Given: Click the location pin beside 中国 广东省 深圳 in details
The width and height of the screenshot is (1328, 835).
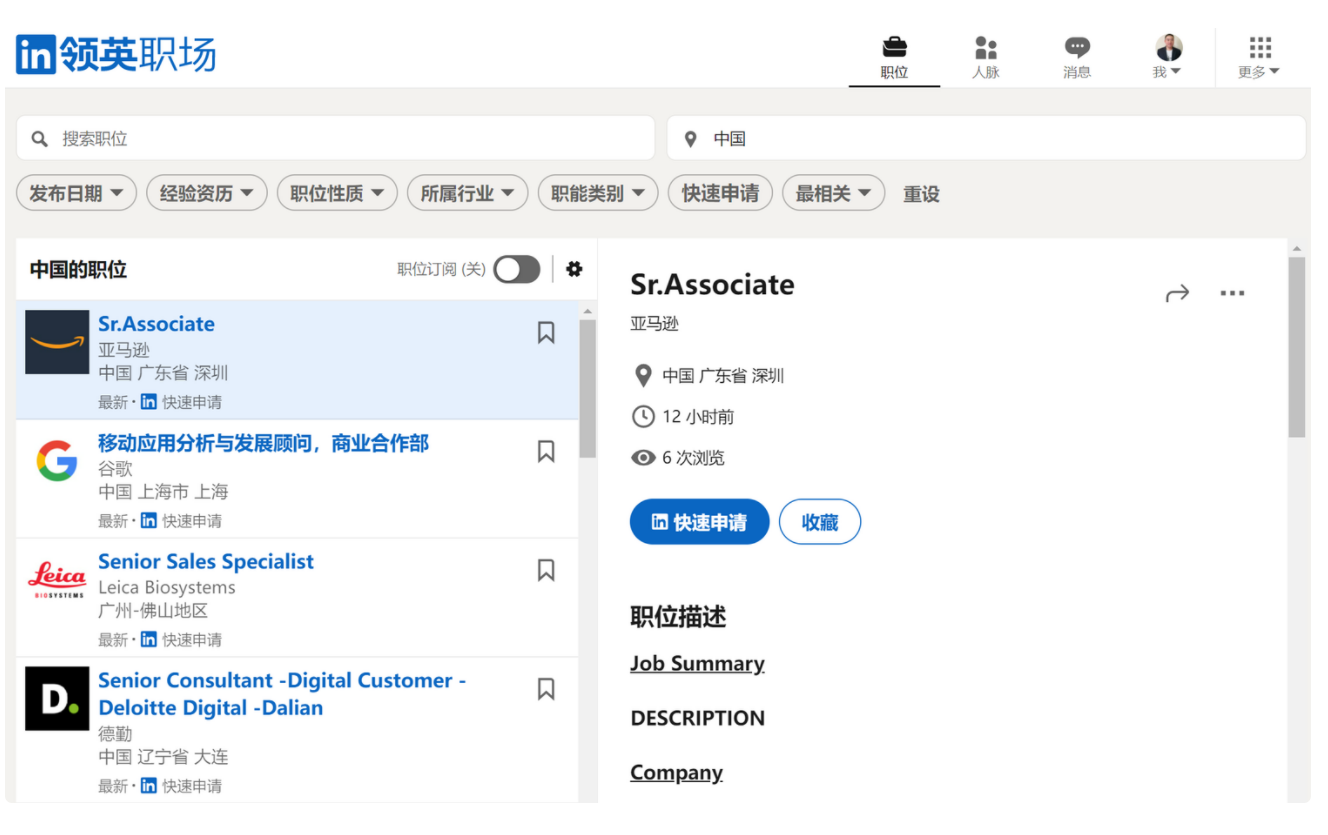Looking at the screenshot, I should [x=643, y=376].
